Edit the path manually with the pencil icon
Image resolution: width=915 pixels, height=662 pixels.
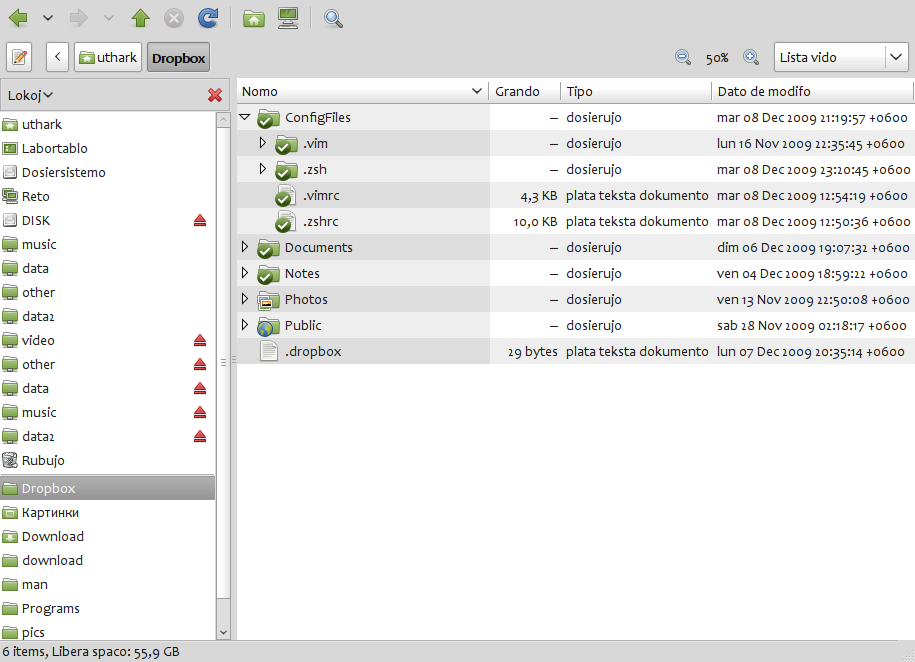tap(18, 56)
